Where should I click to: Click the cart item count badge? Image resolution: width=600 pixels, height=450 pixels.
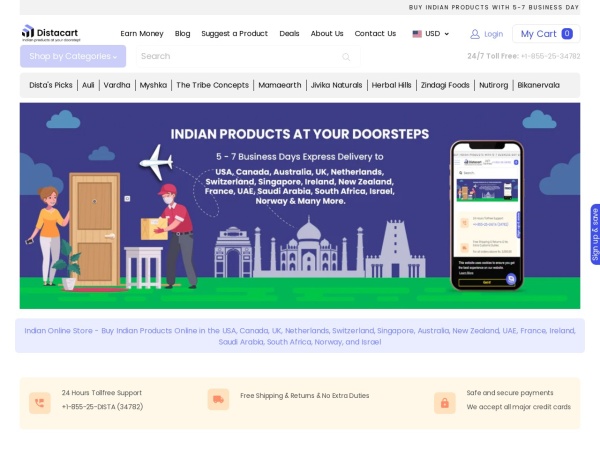[567, 34]
